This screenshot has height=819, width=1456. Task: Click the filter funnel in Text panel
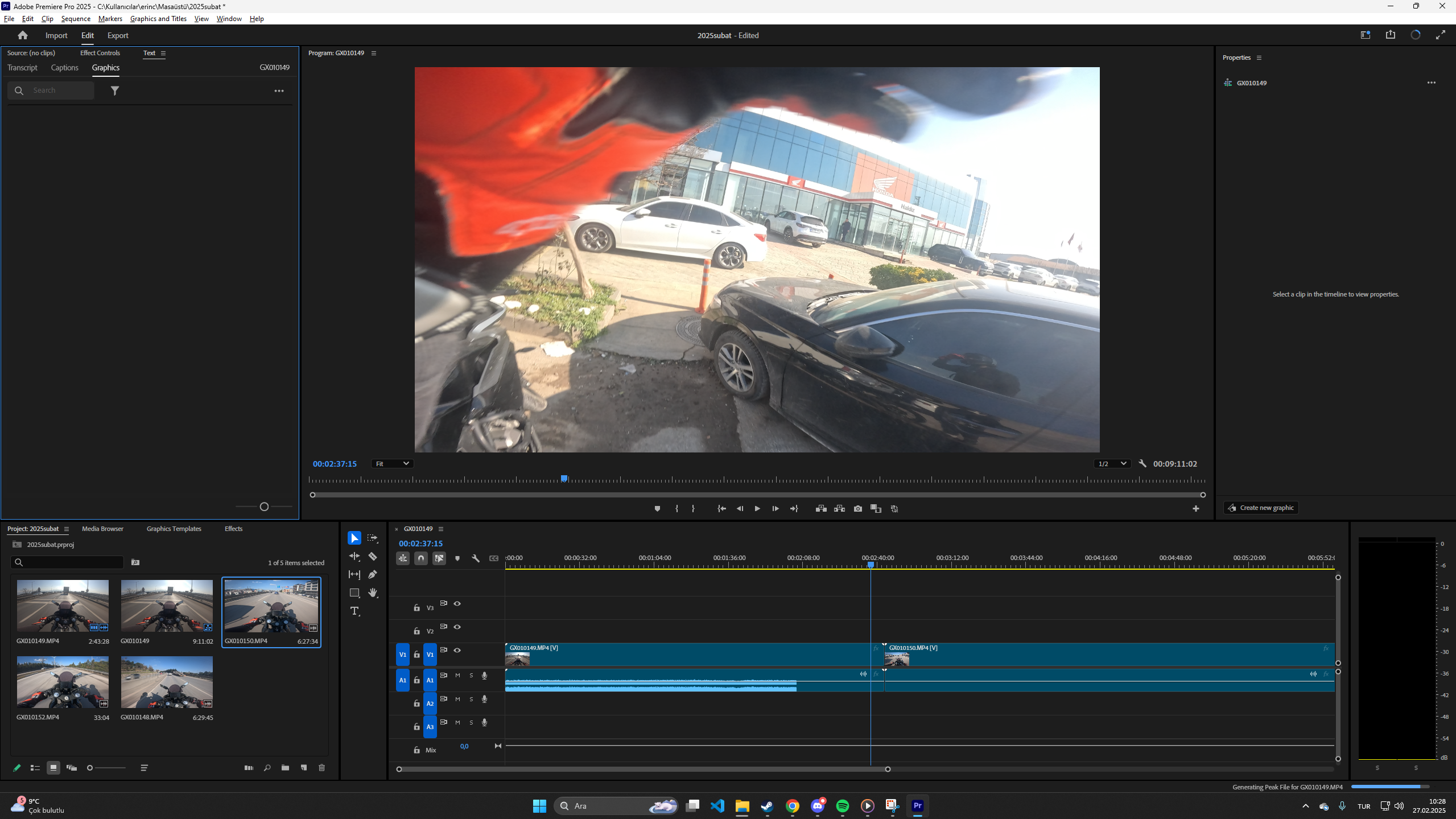[x=115, y=90]
